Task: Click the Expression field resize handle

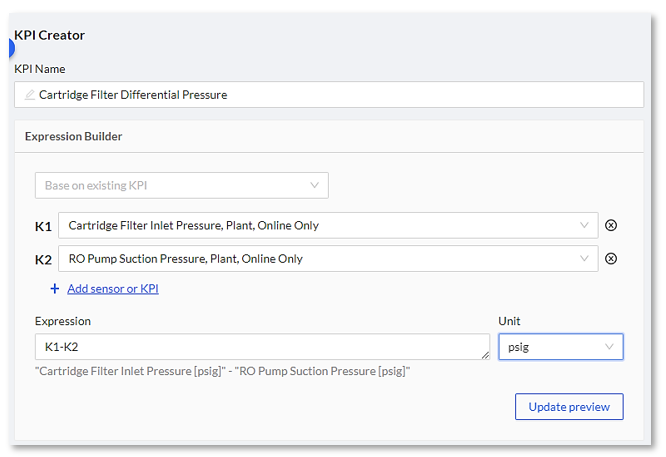Action: 485,355
